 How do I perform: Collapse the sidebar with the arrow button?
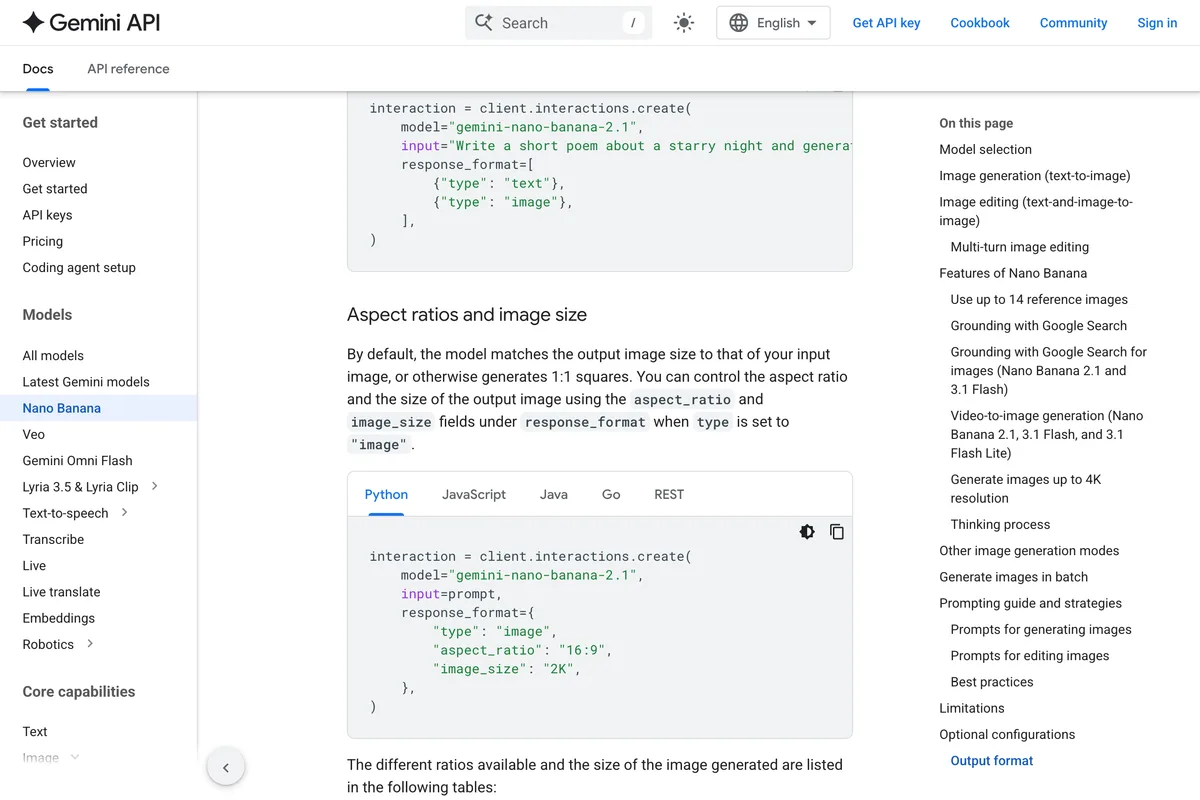pos(226,768)
